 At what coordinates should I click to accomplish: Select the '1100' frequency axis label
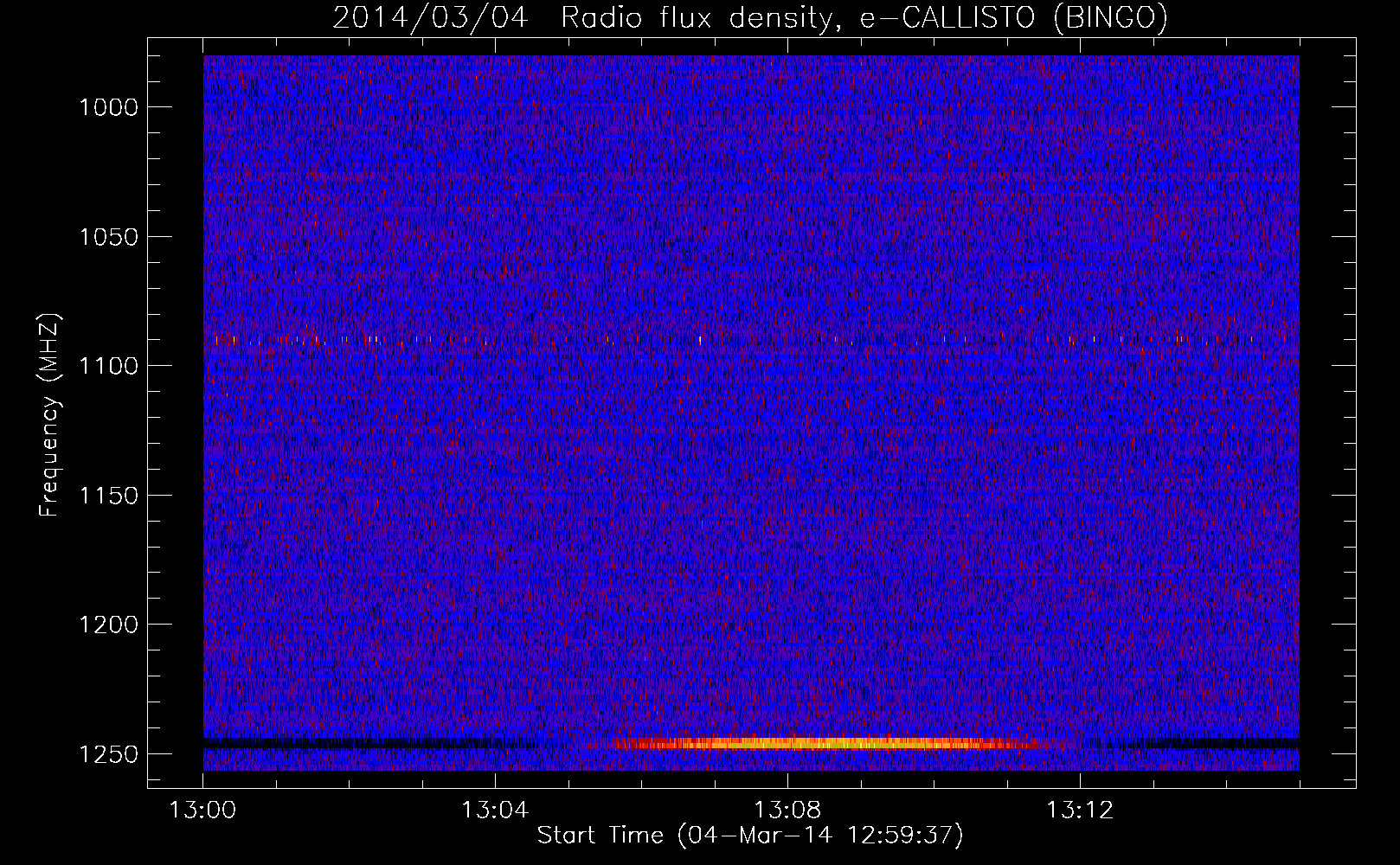(x=108, y=366)
